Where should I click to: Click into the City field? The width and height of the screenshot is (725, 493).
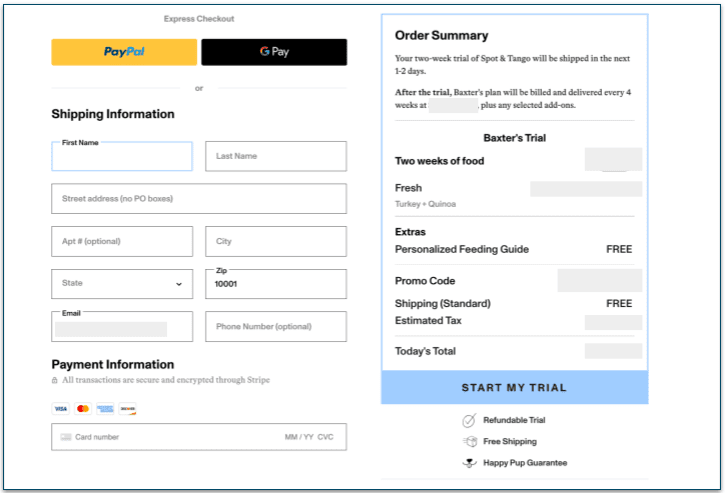click(276, 241)
